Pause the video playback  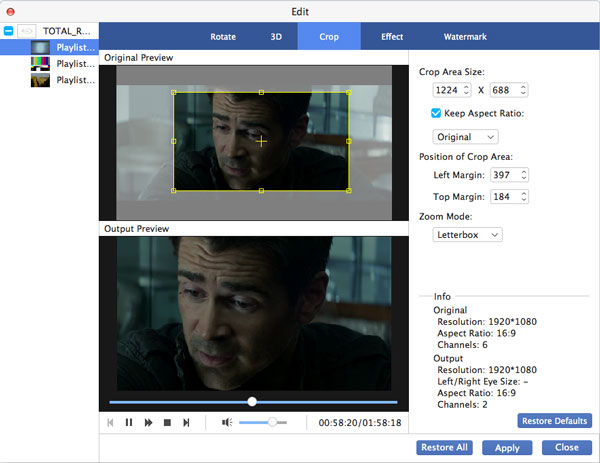point(129,422)
